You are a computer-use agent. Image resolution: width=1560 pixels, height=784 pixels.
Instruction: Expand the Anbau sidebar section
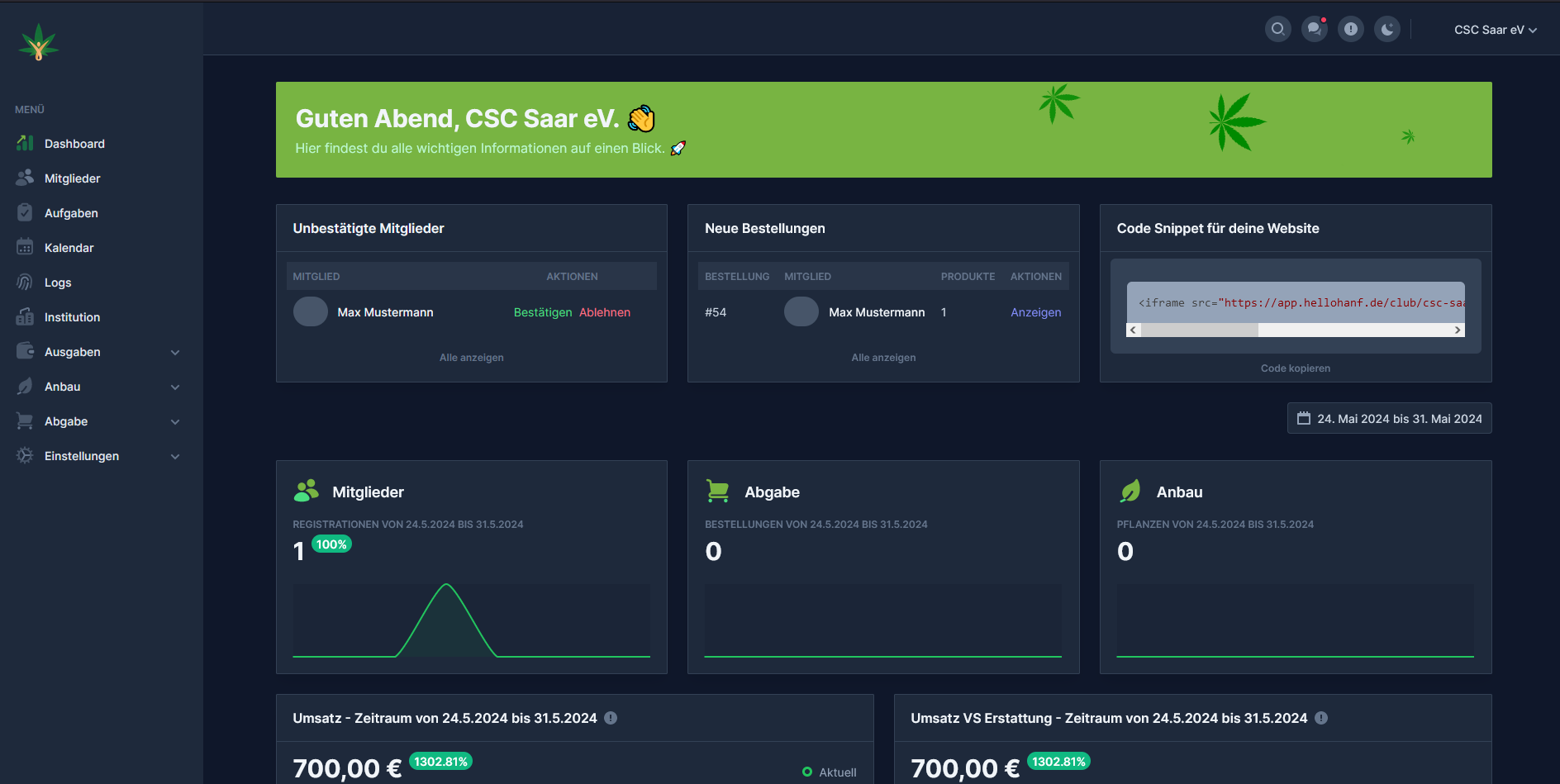pos(174,387)
